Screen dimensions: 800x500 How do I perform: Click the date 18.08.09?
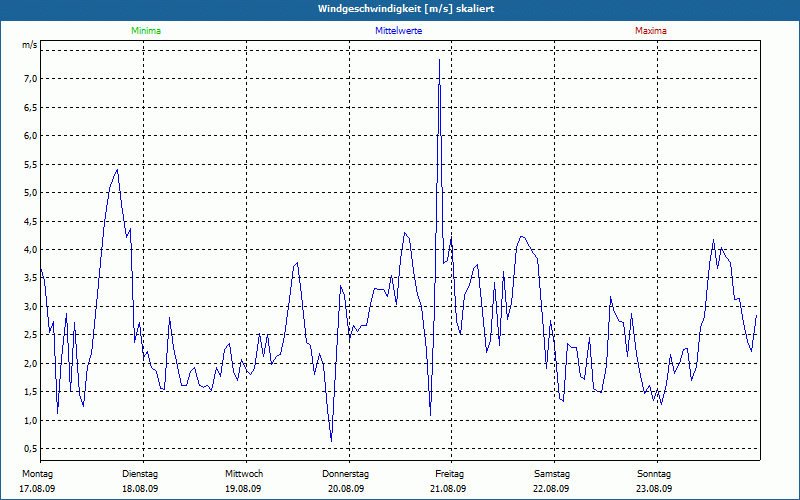140,489
